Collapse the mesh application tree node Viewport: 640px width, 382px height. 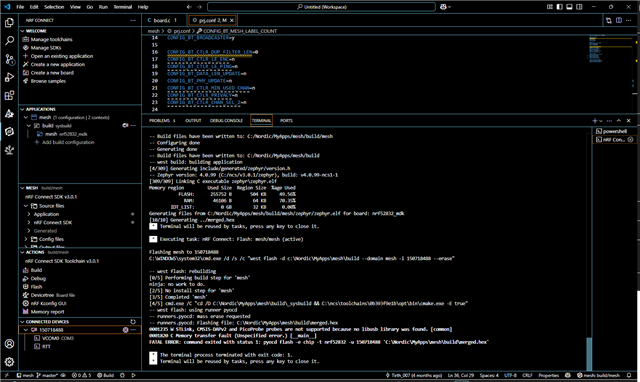click(x=26, y=118)
